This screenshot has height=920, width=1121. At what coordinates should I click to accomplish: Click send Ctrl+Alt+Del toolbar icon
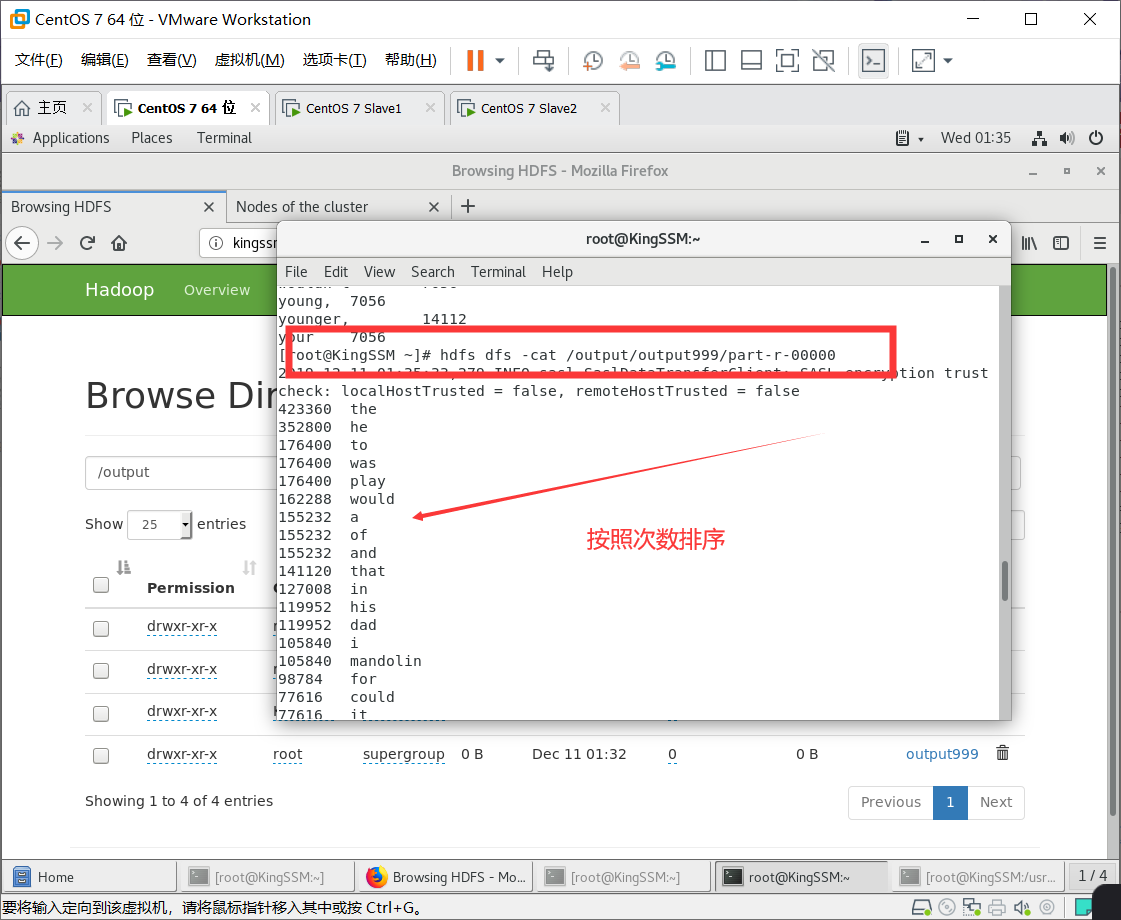coord(543,61)
